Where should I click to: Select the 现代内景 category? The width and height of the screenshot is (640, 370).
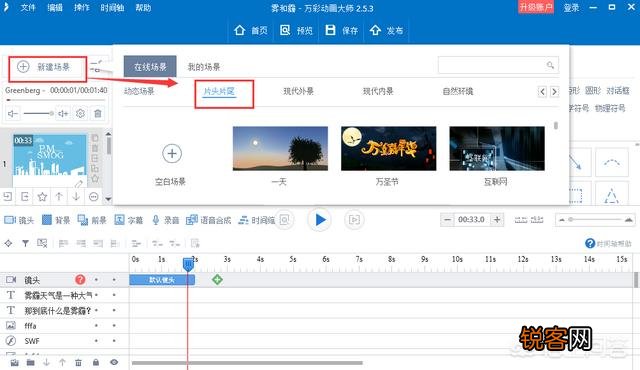tap(378, 91)
